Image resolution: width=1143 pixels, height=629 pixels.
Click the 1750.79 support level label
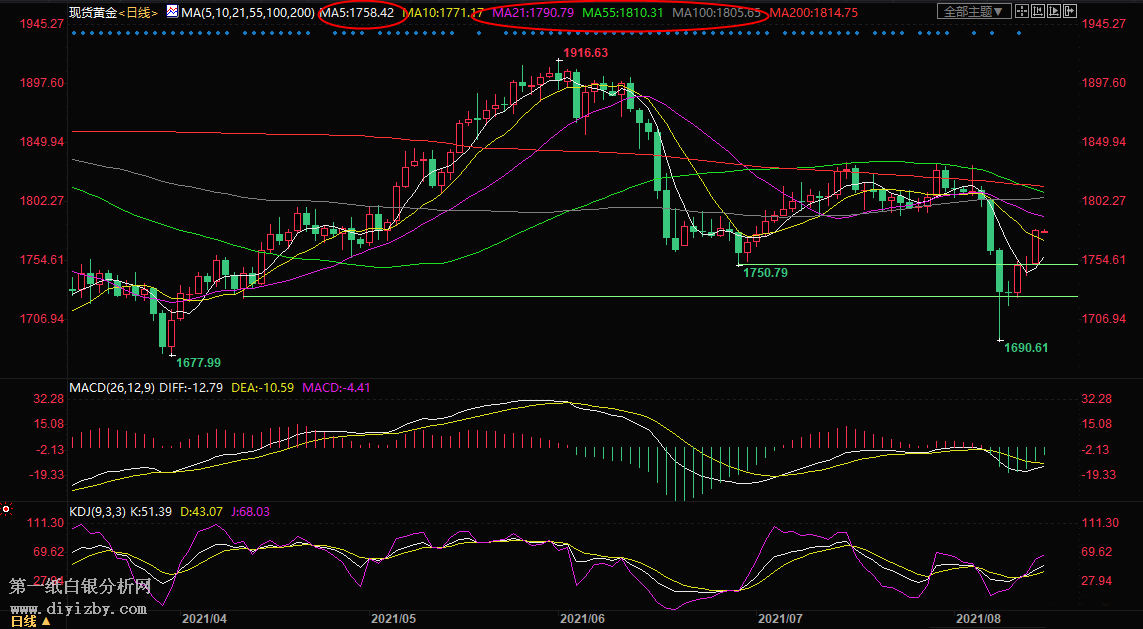point(765,272)
